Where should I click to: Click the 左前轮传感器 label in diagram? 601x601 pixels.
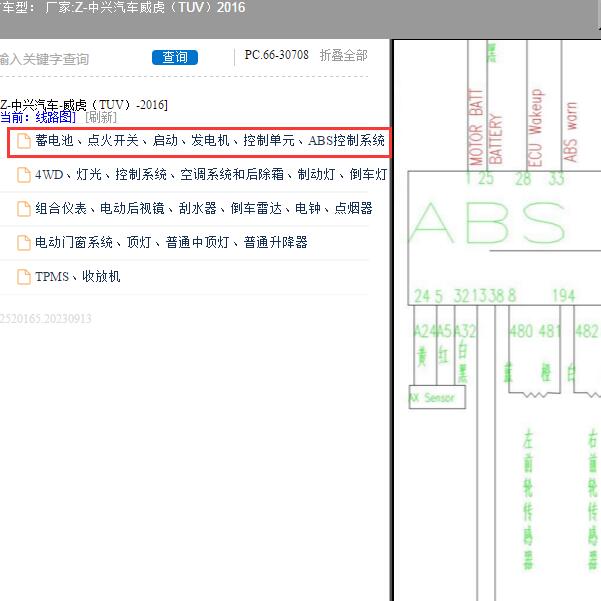pyautogui.click(x=528, y=500)
